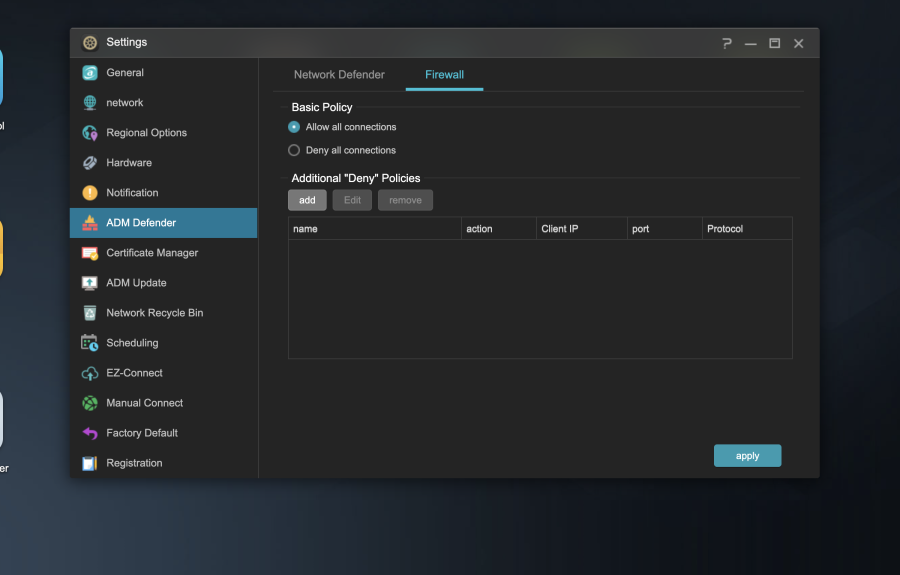
Task: Click the General settings icon in sidebar
Action: pyautogui.click(x=90, y=73)
